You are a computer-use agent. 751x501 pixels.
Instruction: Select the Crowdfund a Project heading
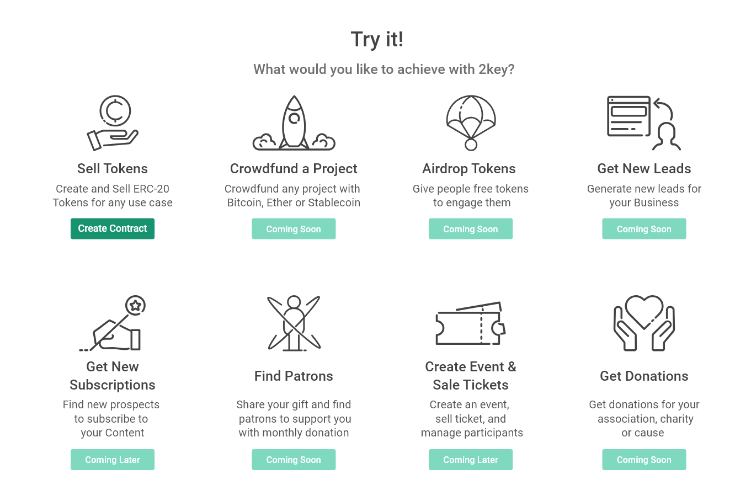coord(294,169)
